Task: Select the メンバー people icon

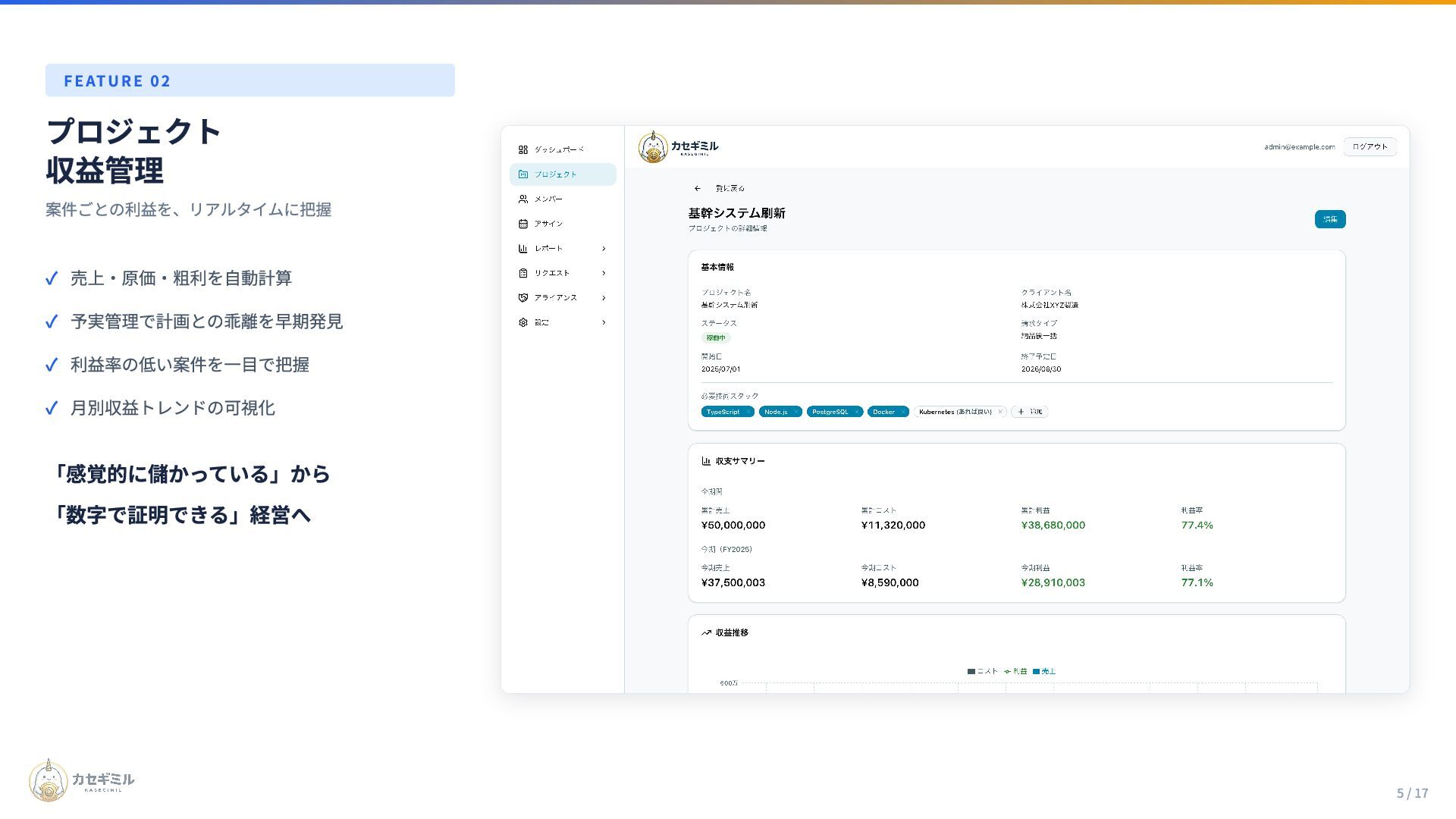Action: coord(522,199)
